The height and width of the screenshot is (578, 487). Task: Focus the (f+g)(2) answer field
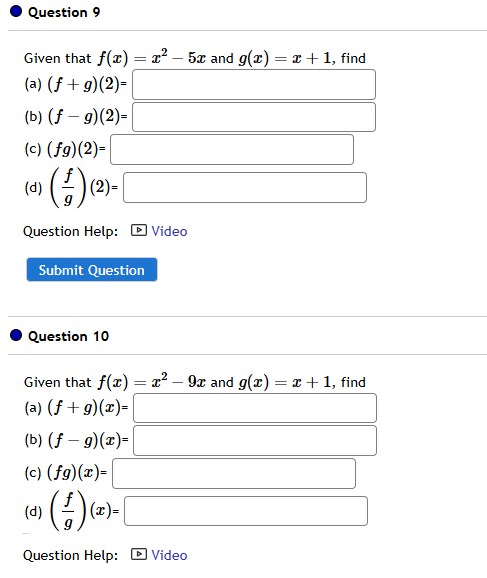pos(254,84)
